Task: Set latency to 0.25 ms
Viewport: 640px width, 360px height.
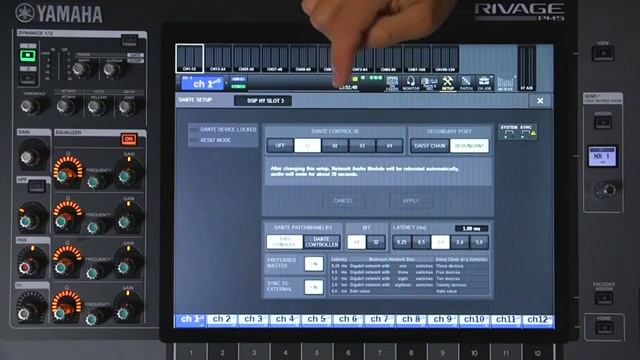Action: (402, 242)
